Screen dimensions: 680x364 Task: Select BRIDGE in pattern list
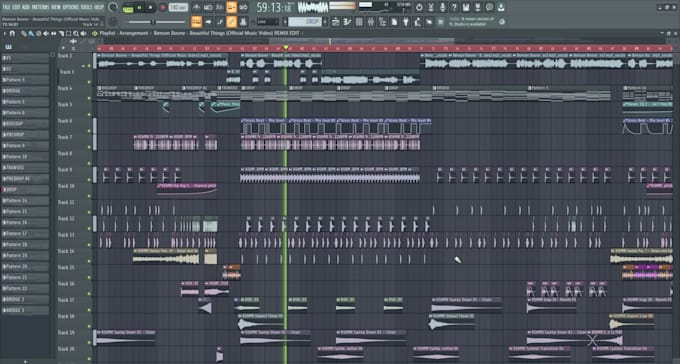point(25,91)
